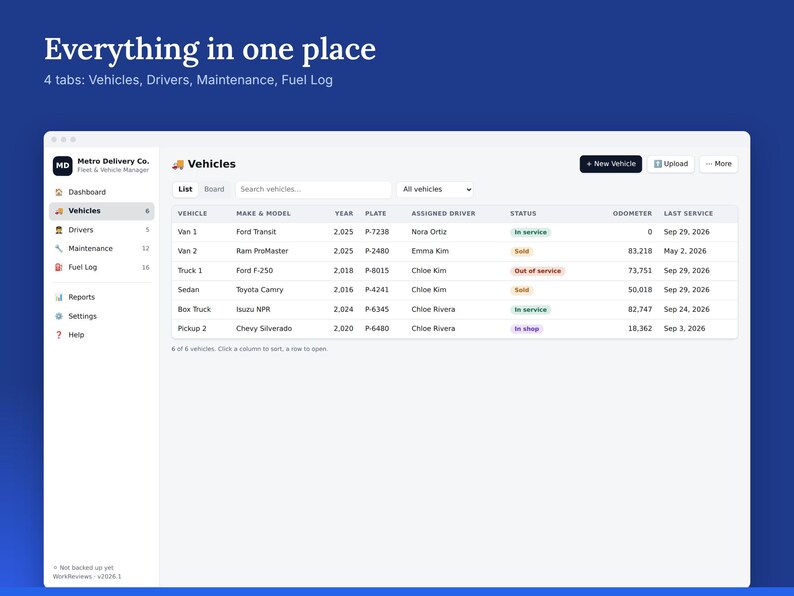Open Reports from the sidebar

pos(102,297)
